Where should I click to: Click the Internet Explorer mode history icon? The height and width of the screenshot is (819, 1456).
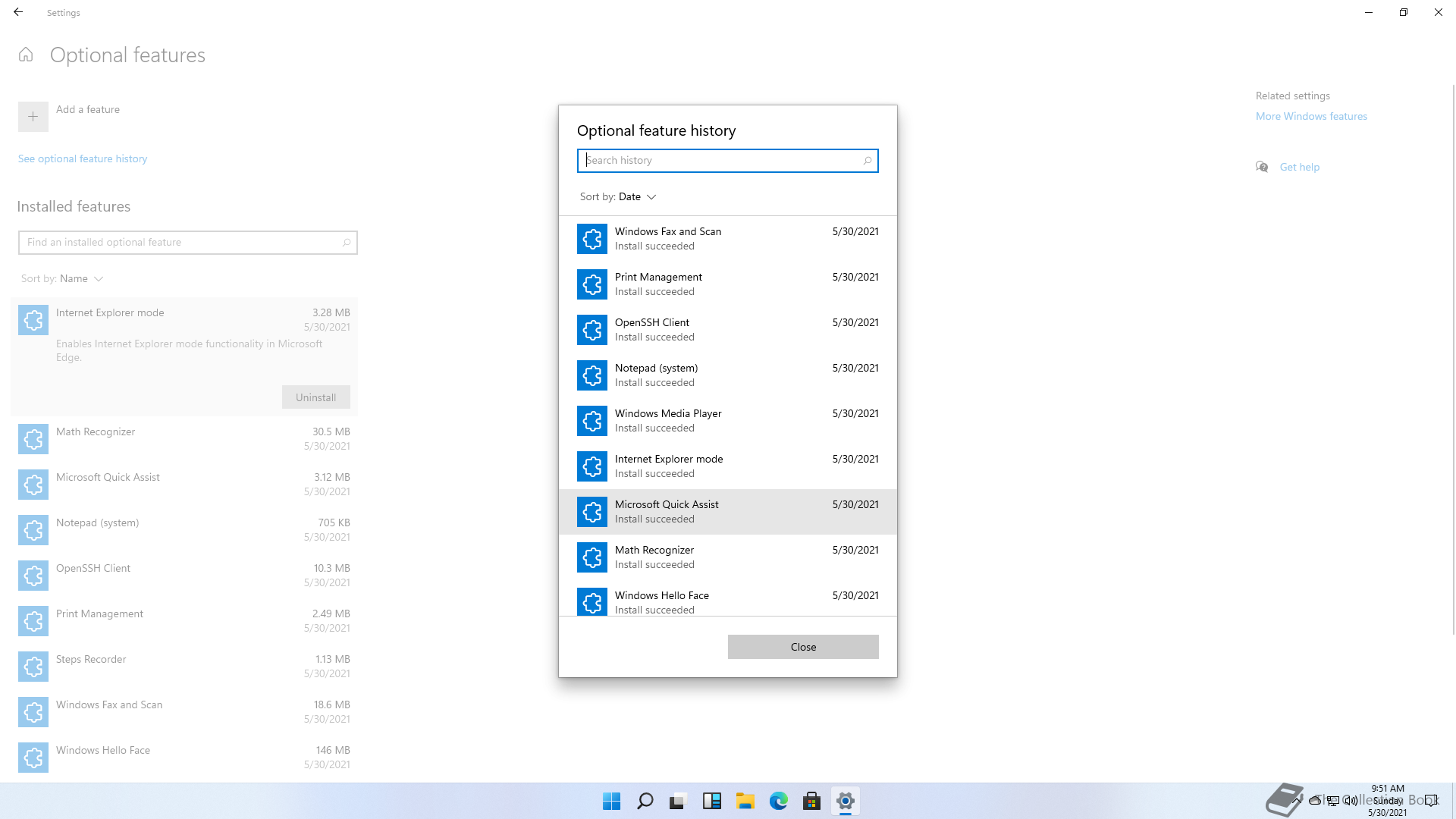coord(591,466)
